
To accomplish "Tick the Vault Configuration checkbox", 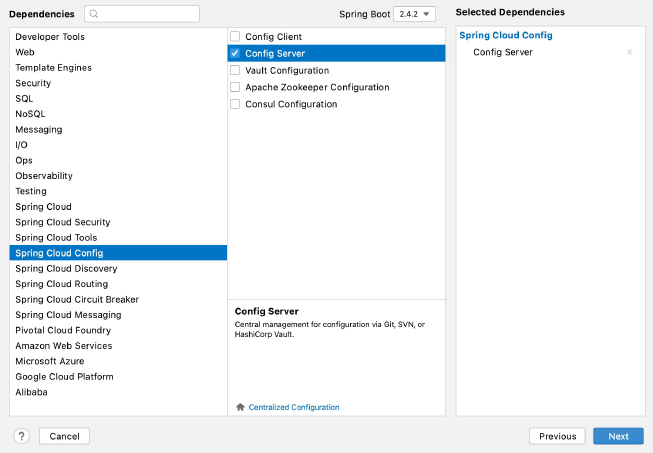I will point(235,70).
